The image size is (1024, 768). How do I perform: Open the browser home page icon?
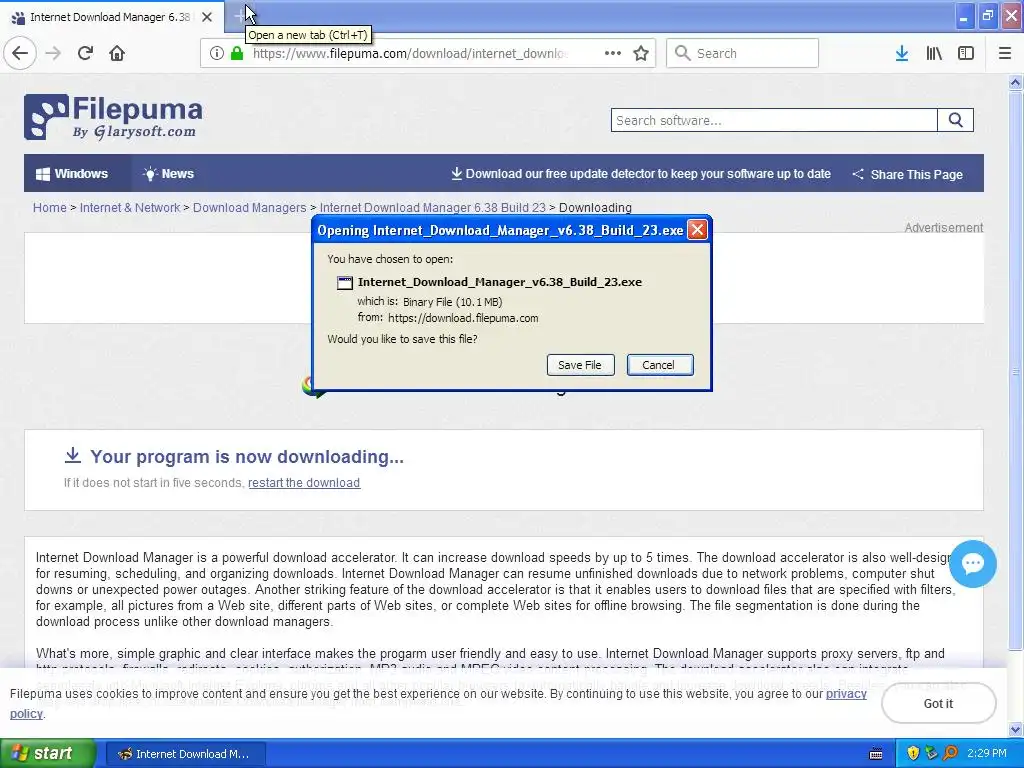pos(117,54)
